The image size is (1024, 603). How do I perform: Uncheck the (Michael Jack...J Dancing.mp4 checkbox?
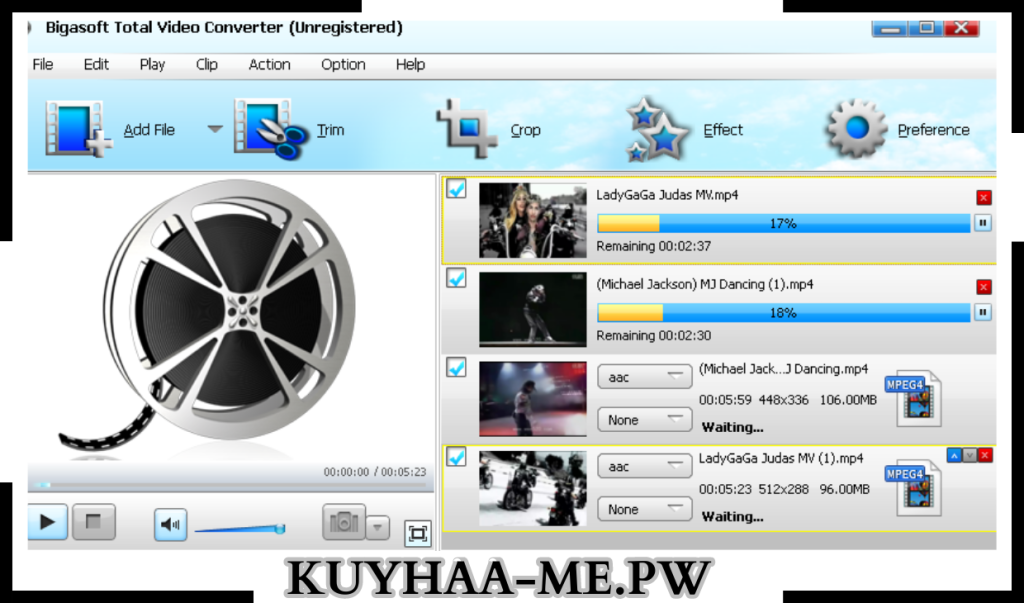[456, 368]
